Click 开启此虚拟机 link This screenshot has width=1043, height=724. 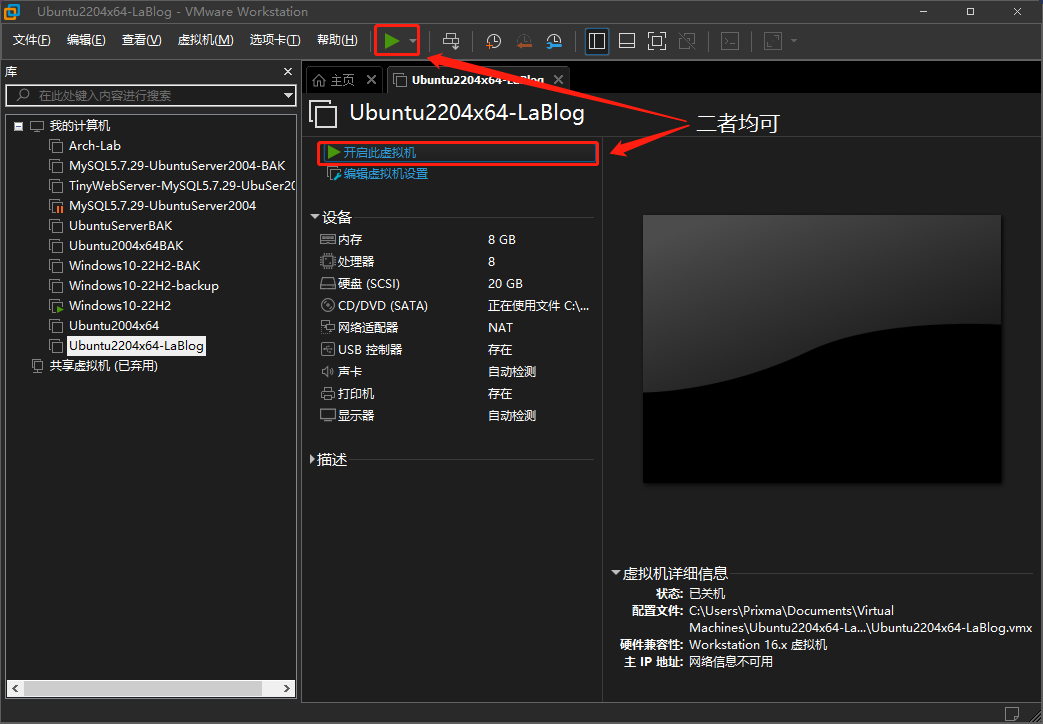click(380, 152)
